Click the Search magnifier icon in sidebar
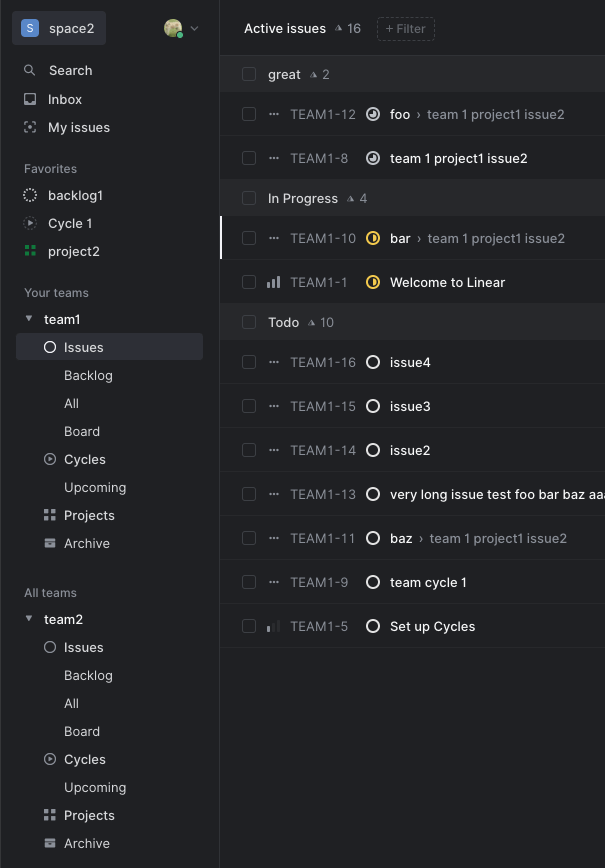This screenshot has height=868, width=605. click(30, 70)
